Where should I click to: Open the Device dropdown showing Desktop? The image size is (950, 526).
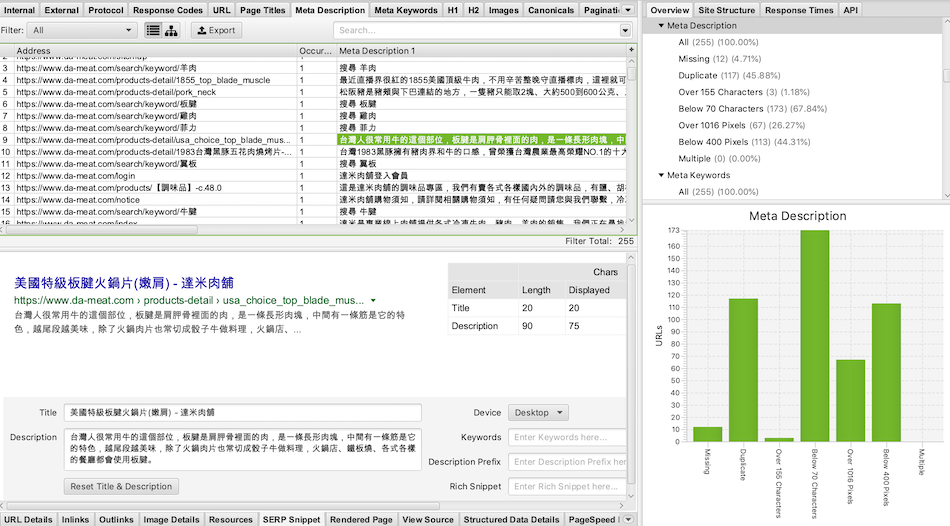coord(538,412)
